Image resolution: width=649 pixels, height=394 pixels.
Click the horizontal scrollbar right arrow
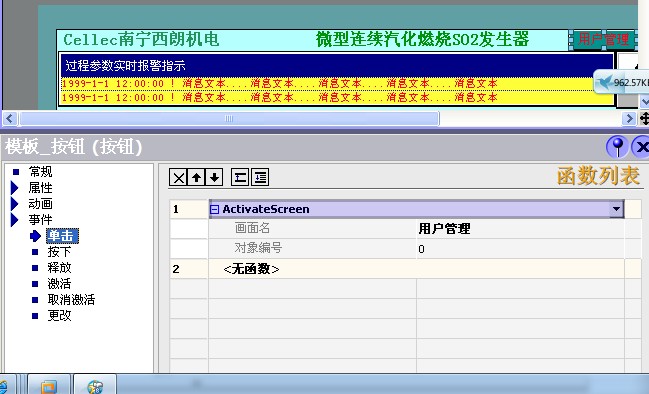[629, 119]
